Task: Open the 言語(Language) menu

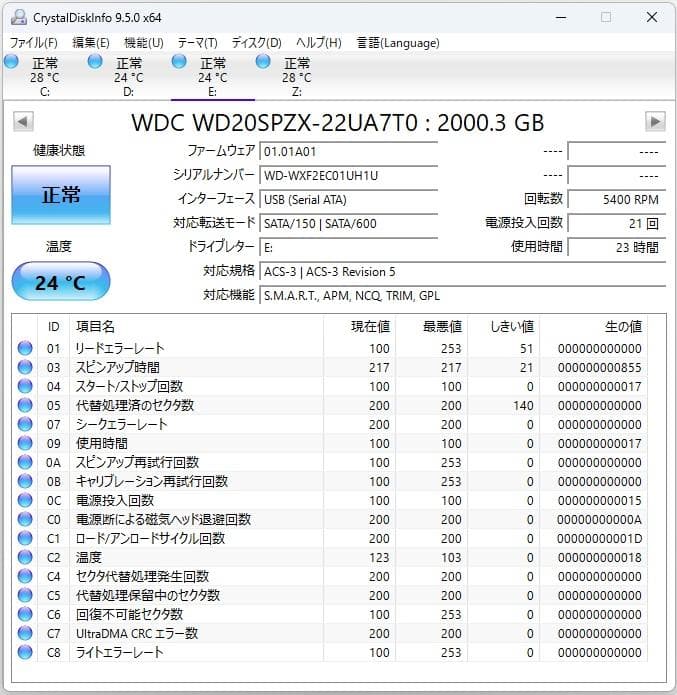Action: click(398, 43)
